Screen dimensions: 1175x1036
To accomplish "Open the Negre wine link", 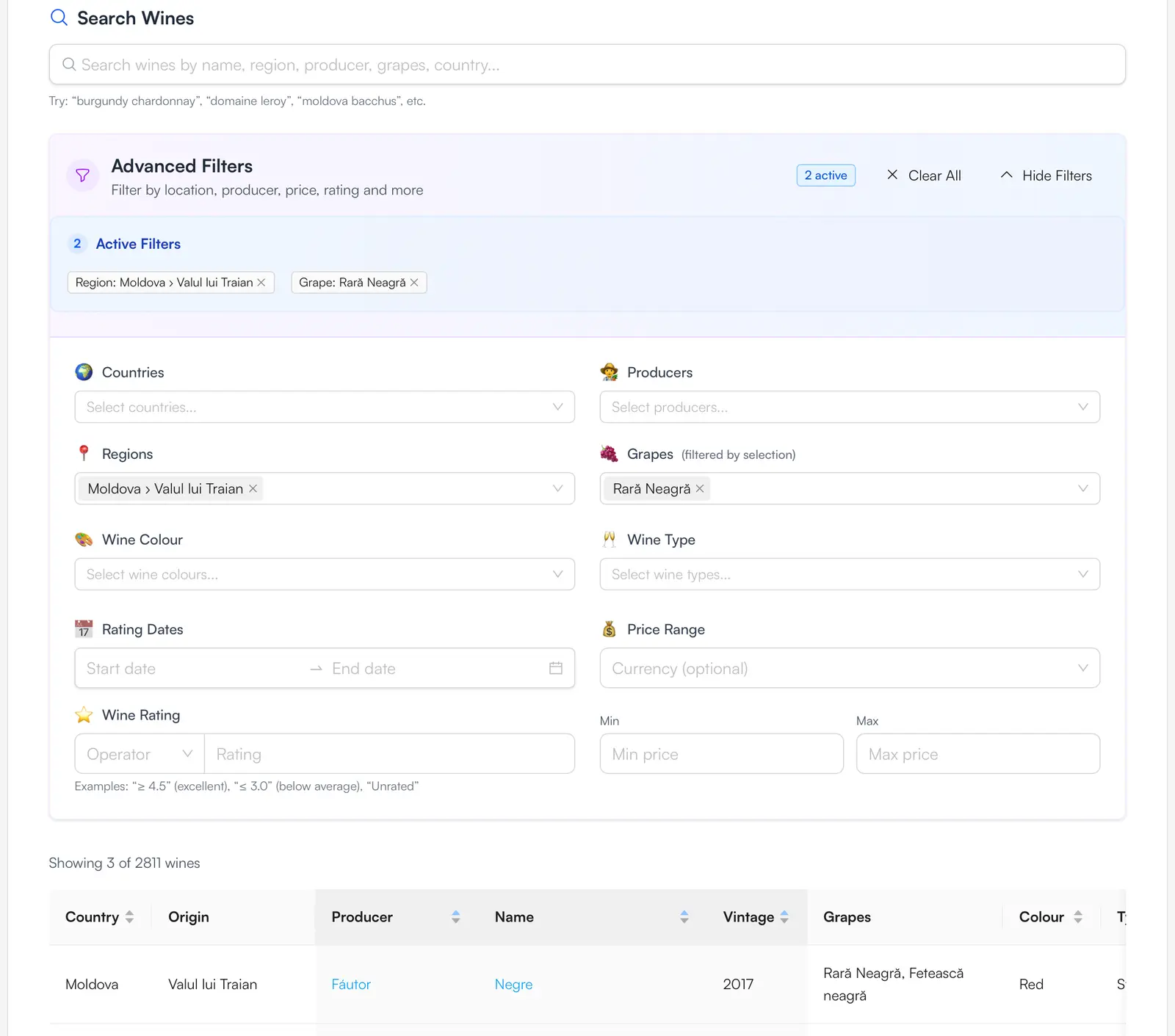I will point(513,985).
